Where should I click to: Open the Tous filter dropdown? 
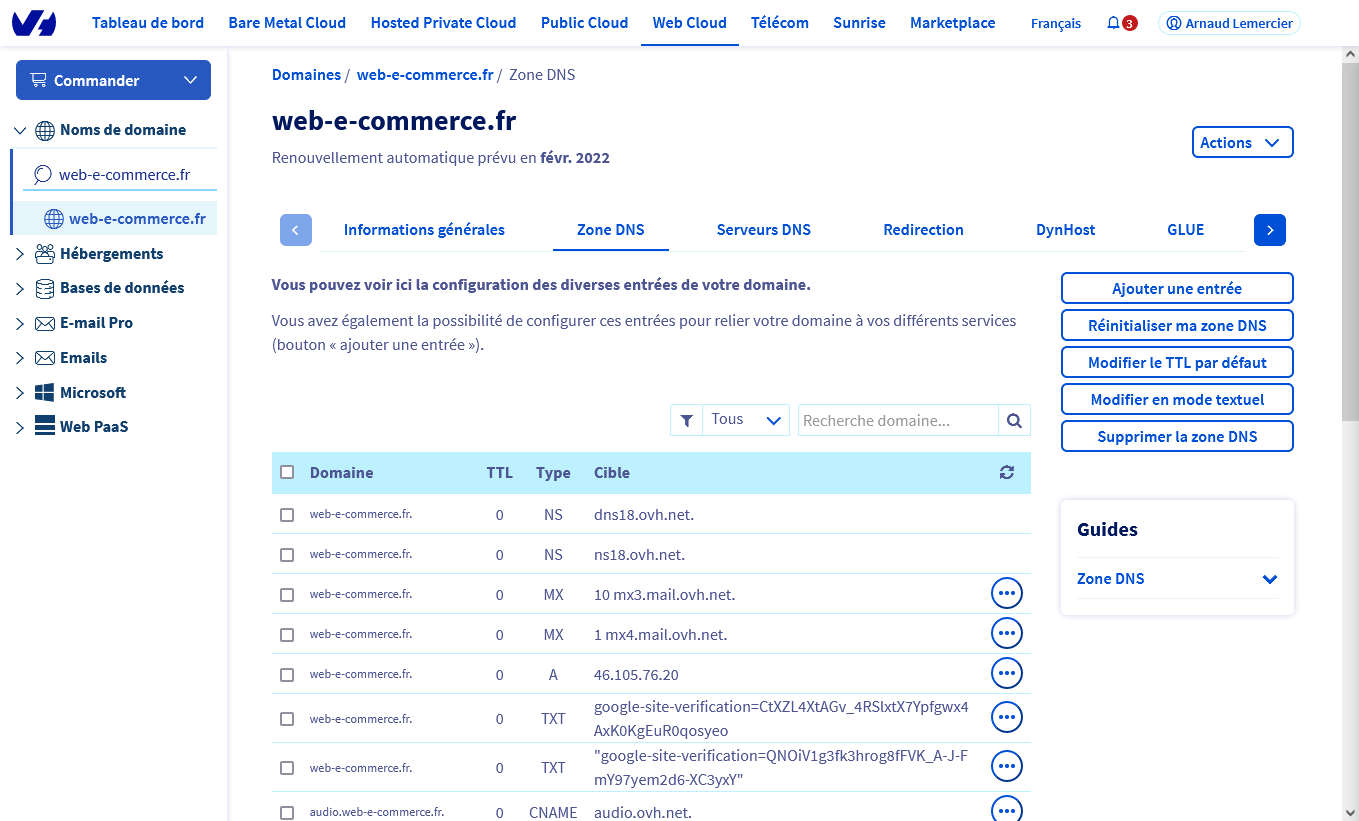745,421
